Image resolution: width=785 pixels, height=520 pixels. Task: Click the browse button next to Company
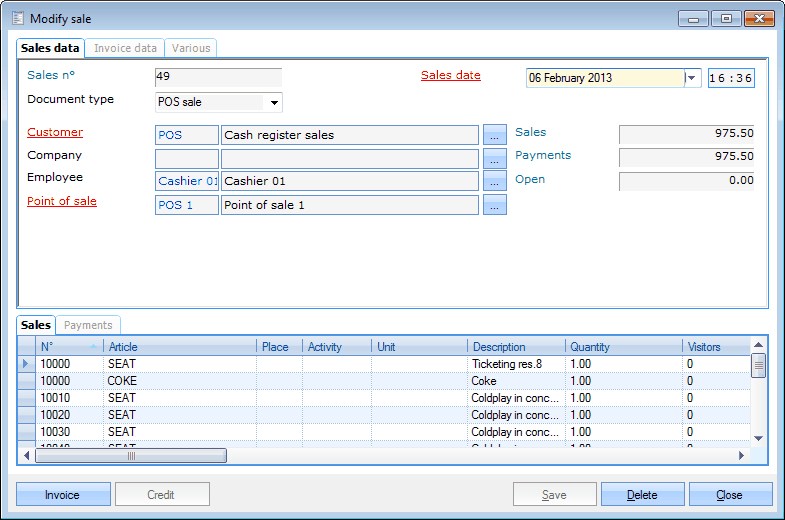pos(495,158)
